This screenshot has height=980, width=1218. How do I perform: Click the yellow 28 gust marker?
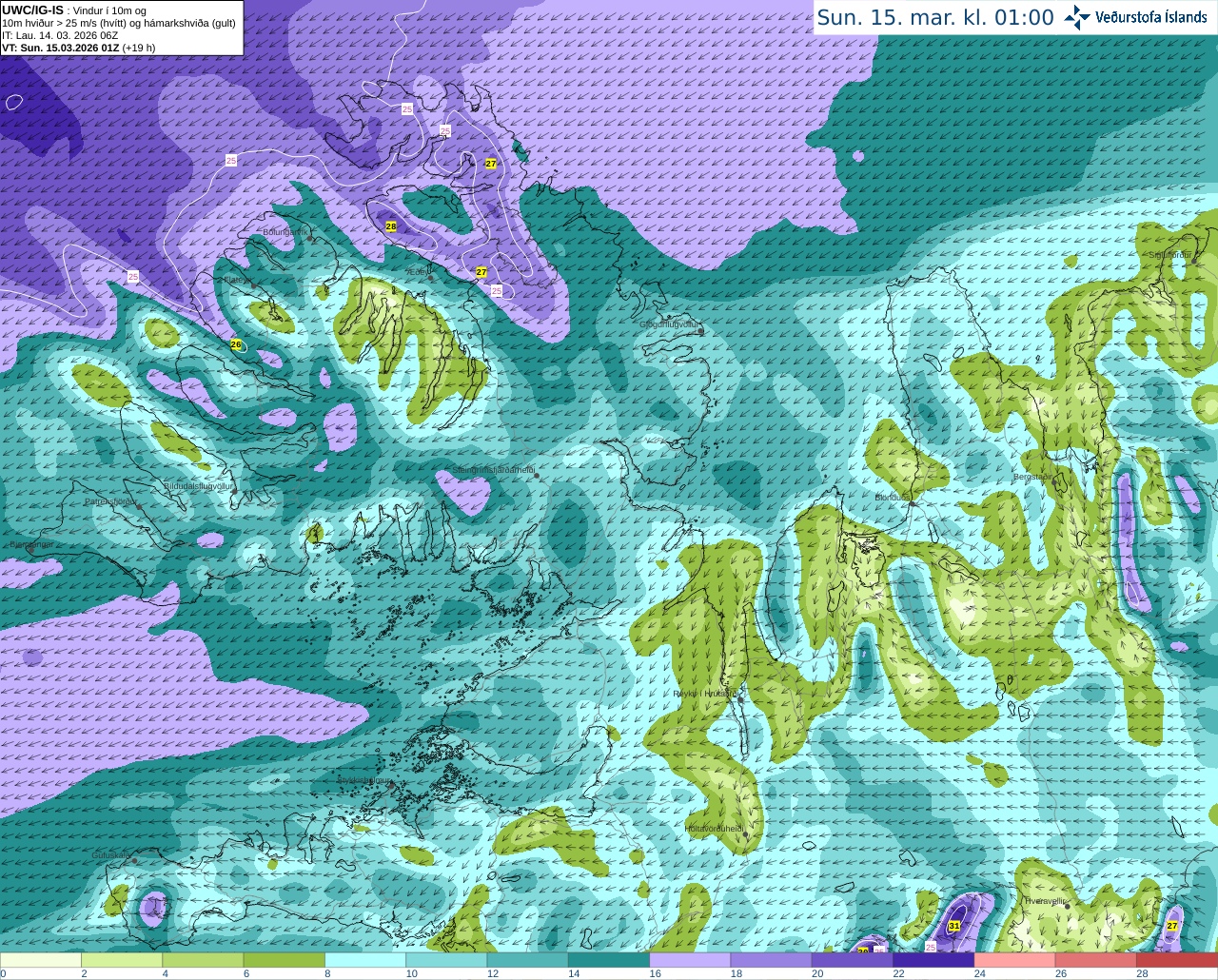click(391, 226)
